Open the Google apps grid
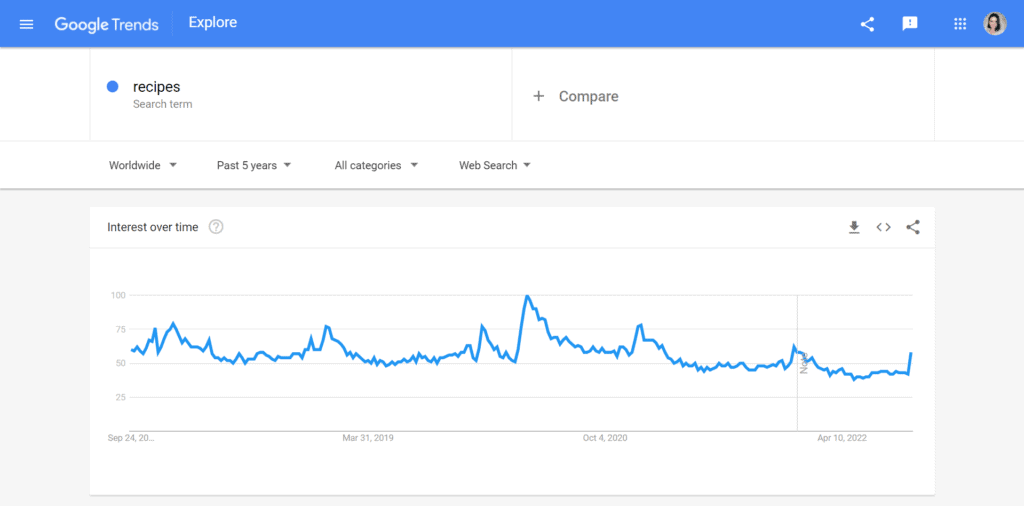 960,24
